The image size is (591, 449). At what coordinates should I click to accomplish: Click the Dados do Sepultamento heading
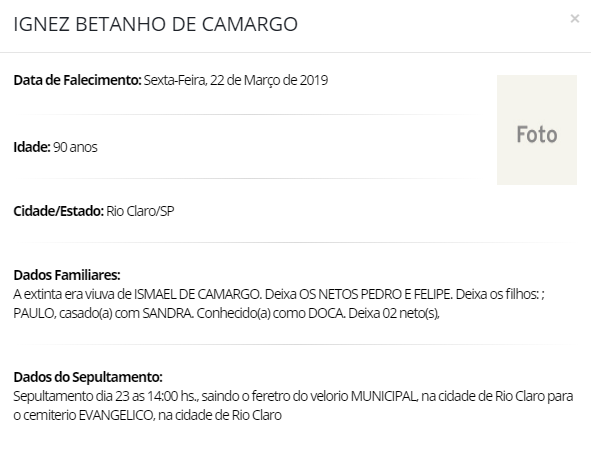pos(88,377)
